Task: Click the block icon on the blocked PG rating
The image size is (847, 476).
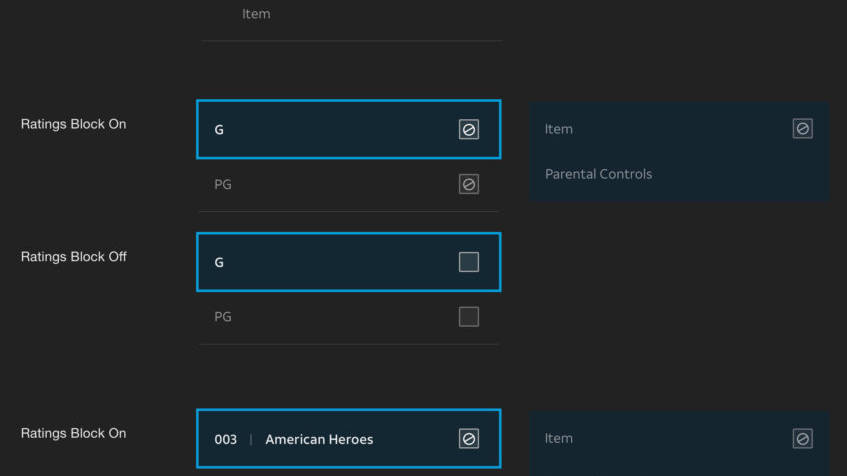Action: pos(468,184)
